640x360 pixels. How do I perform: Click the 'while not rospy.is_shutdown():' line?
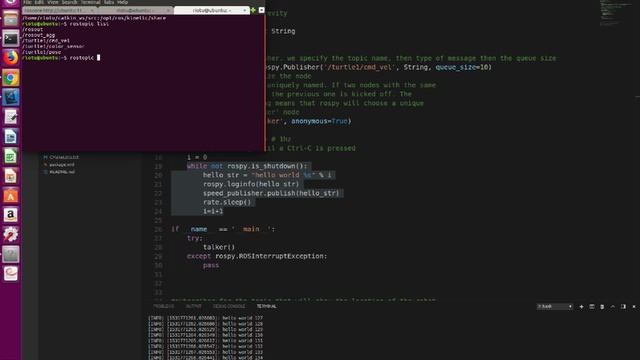click(x=247, y=166)
